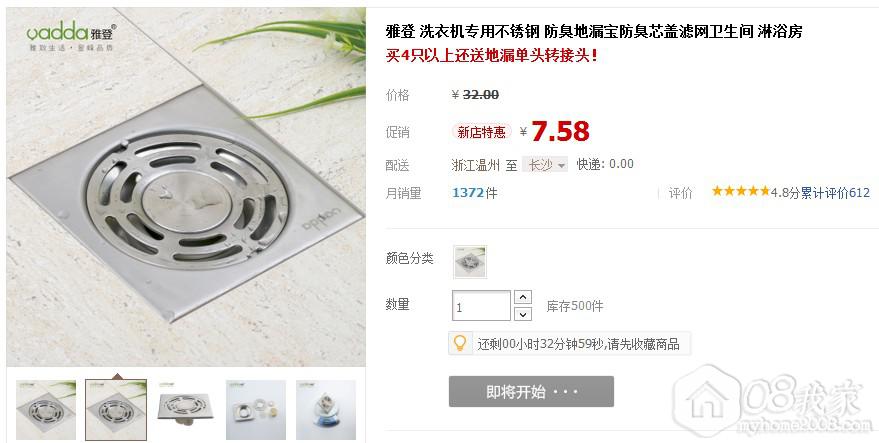The width and height of the screenshot is (879, 443).
Task: Click the 08我家 house watermark logo
Action: coord(772,401)
